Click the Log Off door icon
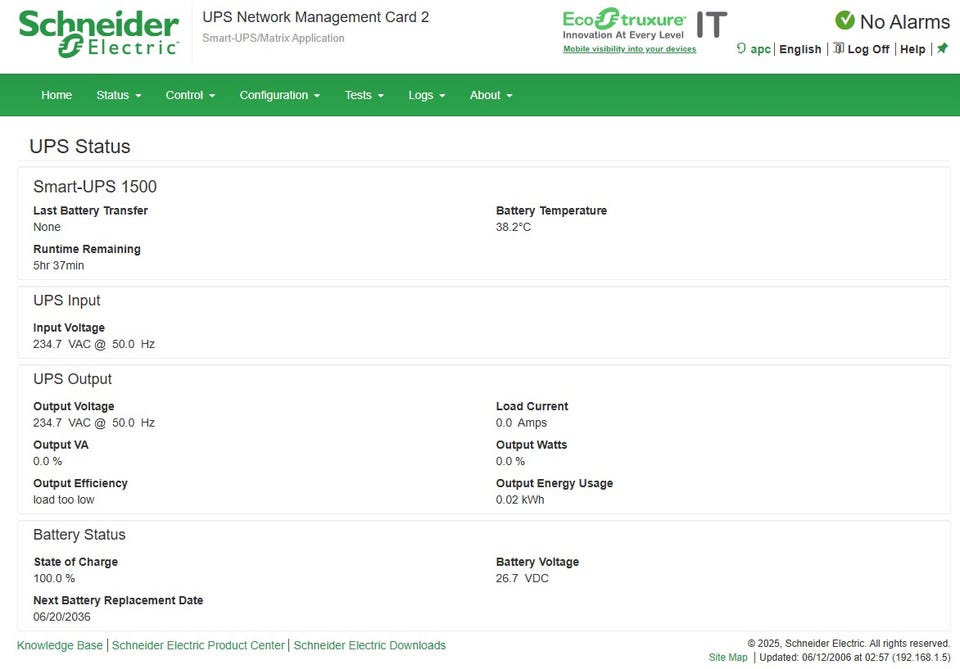 pyautogui.click(x=838, y=48)
